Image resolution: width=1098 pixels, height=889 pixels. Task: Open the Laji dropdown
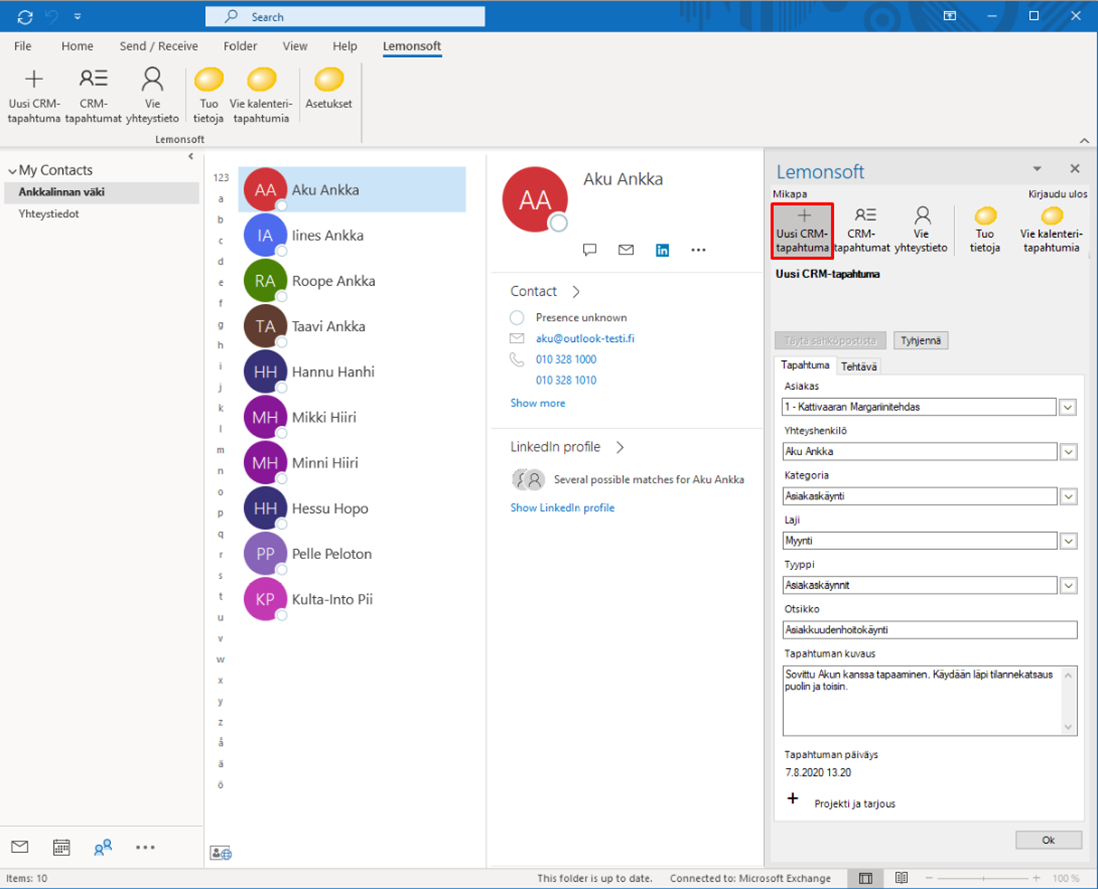1068,541
